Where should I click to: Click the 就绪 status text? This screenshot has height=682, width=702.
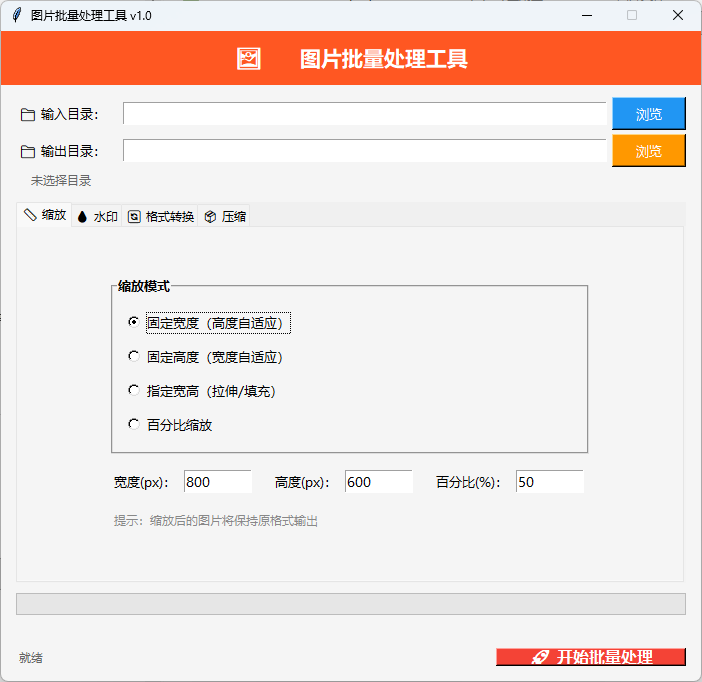(31, 658)
